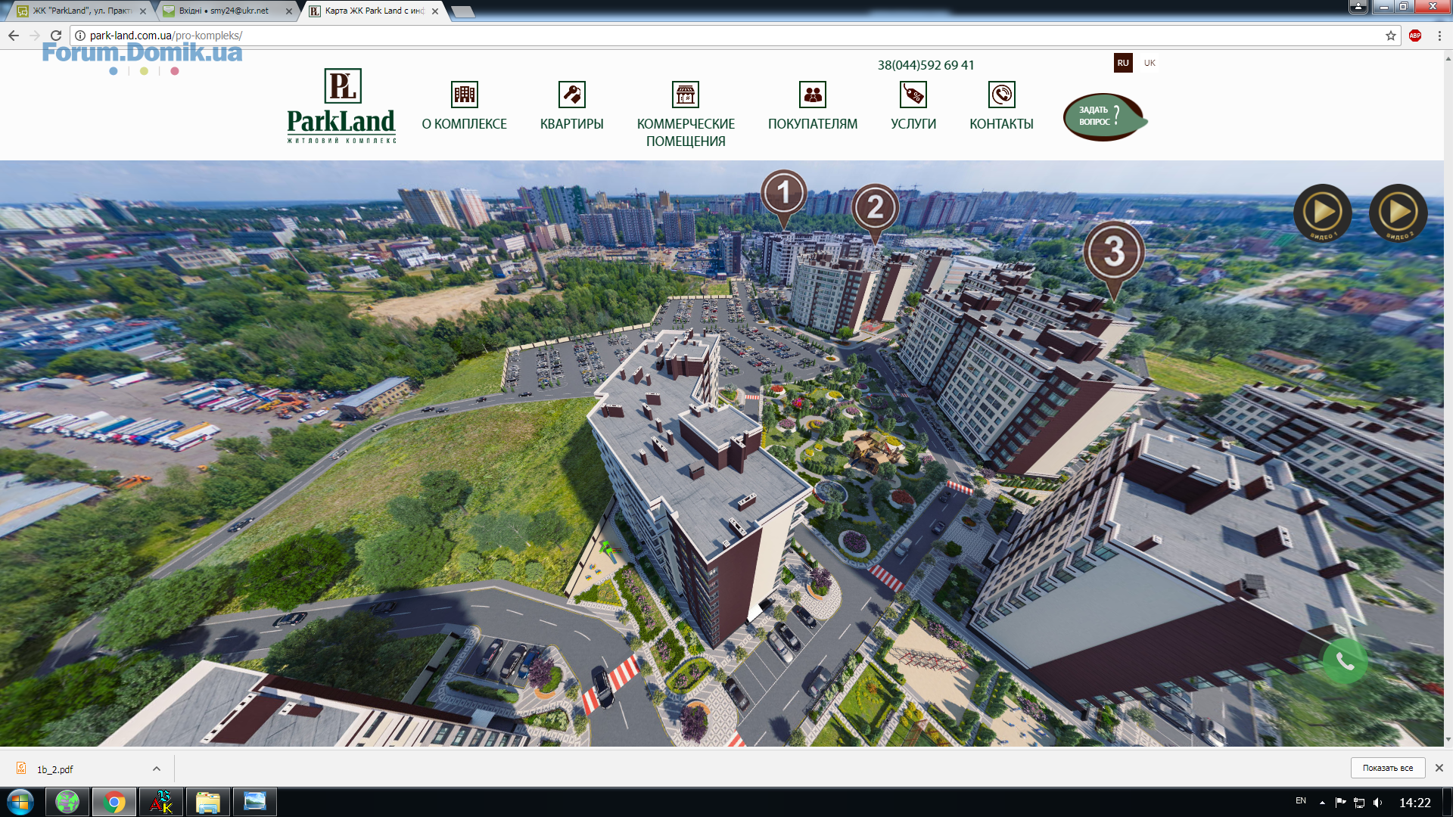This screenshot has height=817, width=1456.
Task: Open КОММЕРЧЕСКИЕ ПОМЕЩЕНИЯ menu item
Action: coord(686,132)
